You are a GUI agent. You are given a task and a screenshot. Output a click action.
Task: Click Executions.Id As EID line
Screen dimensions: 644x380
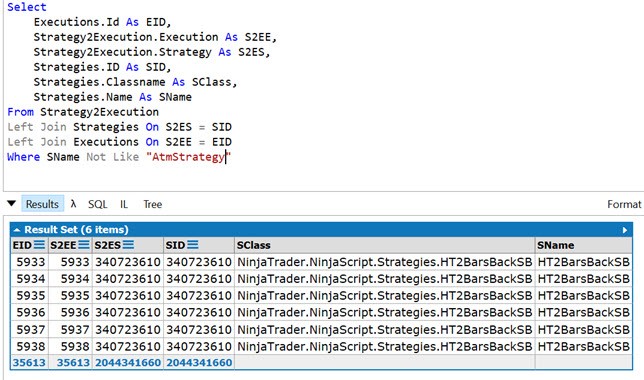tap(102, 22)
